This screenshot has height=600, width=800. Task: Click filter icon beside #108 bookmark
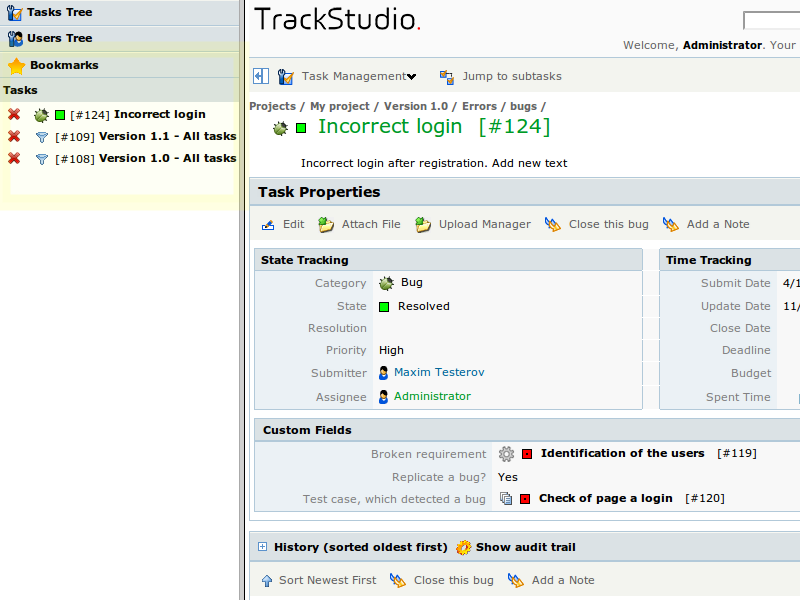pyautogui.click(x=42, y=159)
